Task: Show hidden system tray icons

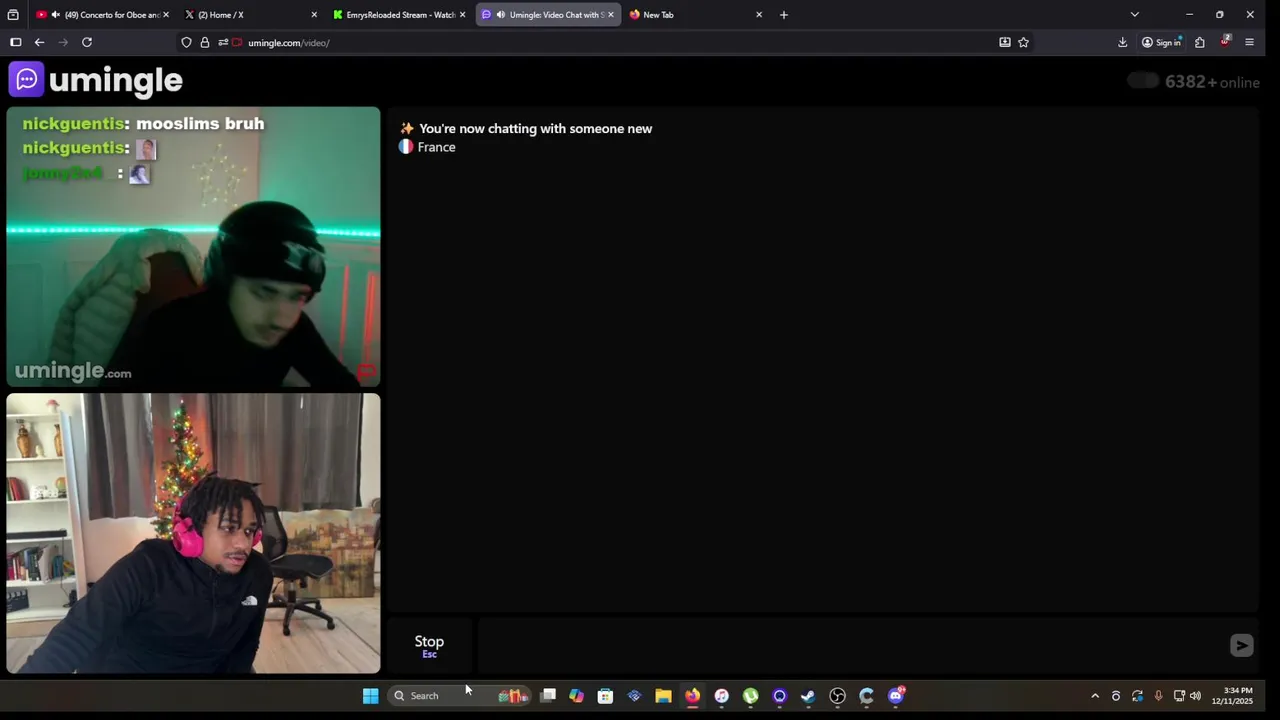Action: tap(1095, 696)
